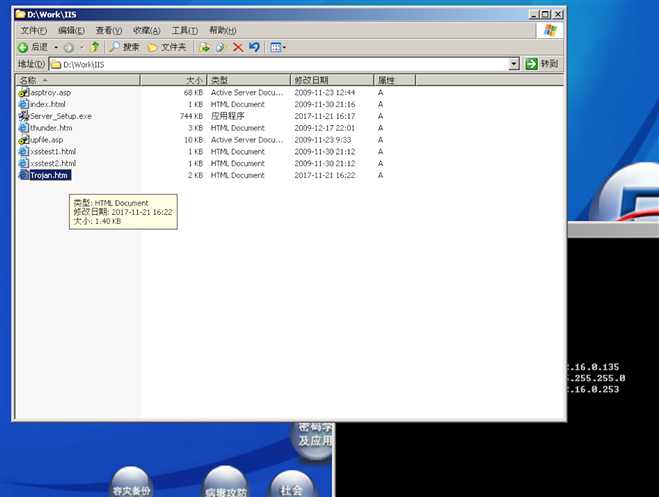Click the 68 KB size of asptroy.asp
The width and height of the screenshot is (659, 497).
coord(193,92)
